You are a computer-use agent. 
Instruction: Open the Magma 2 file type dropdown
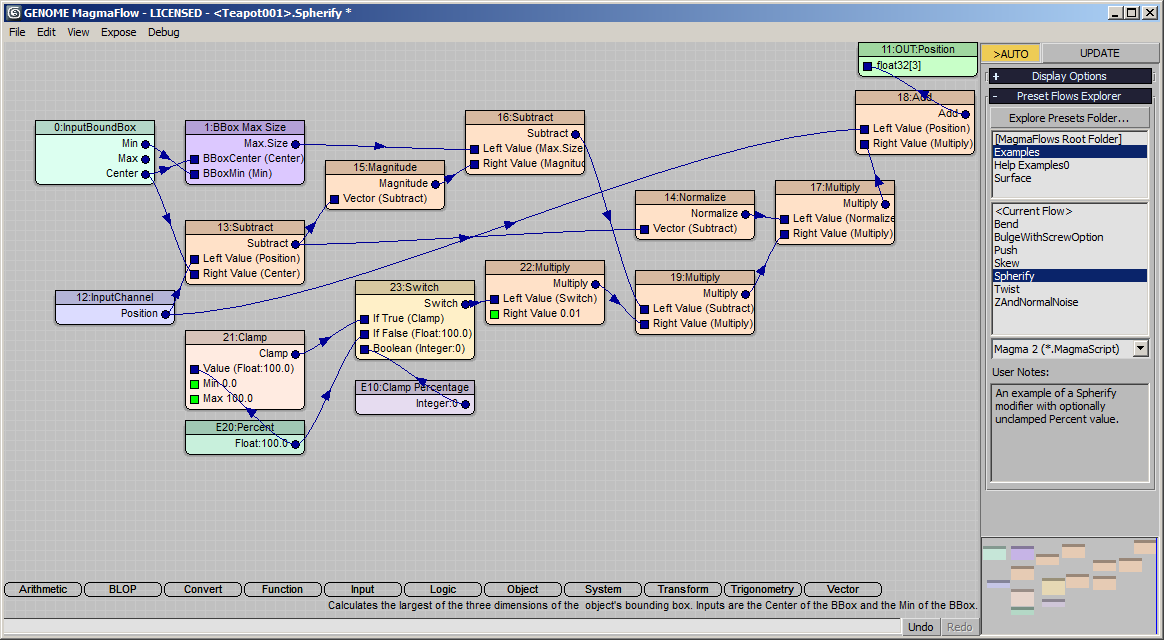(x=1141, y=349)
